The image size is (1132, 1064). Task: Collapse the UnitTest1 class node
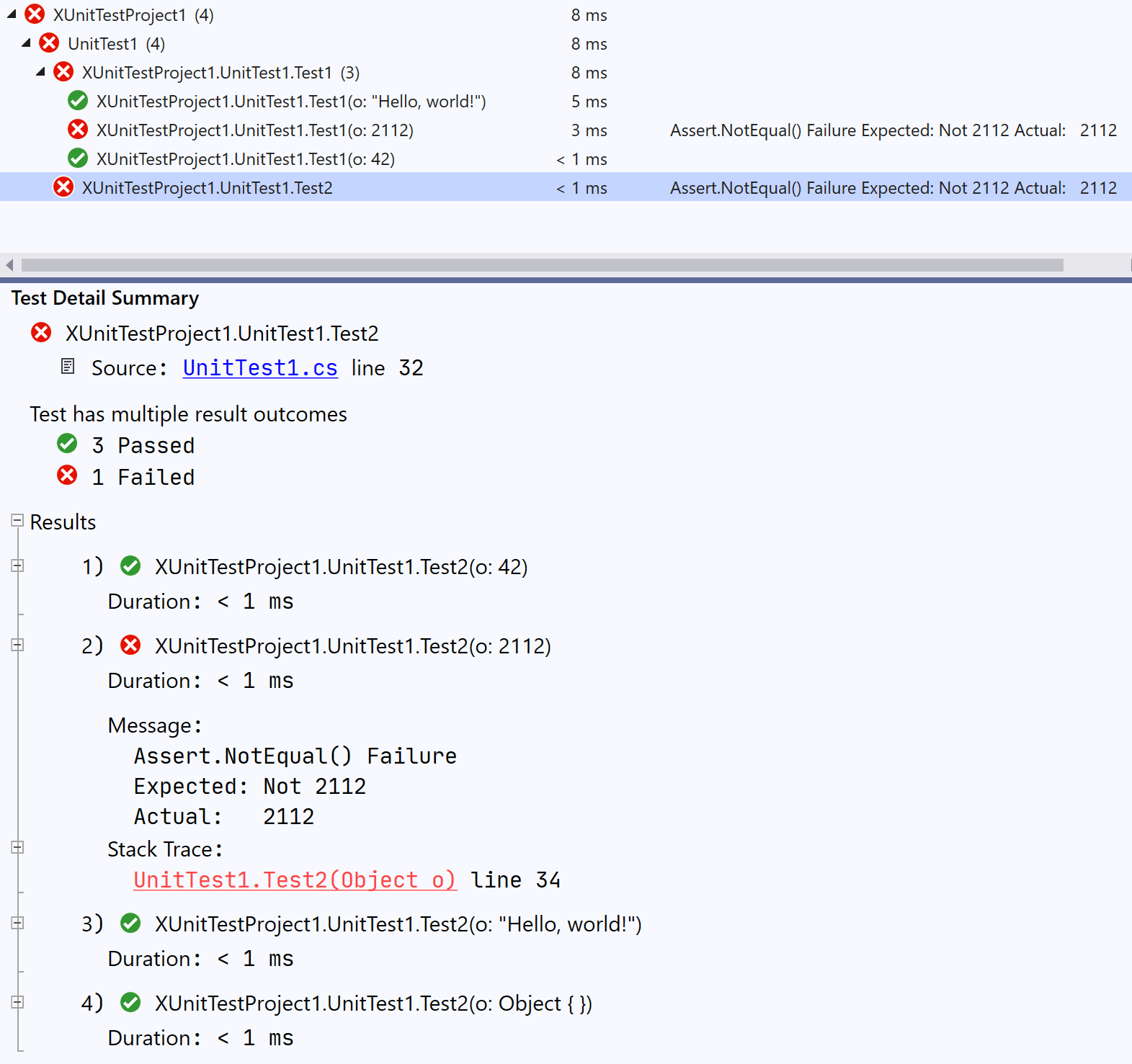tap(26, 43)
